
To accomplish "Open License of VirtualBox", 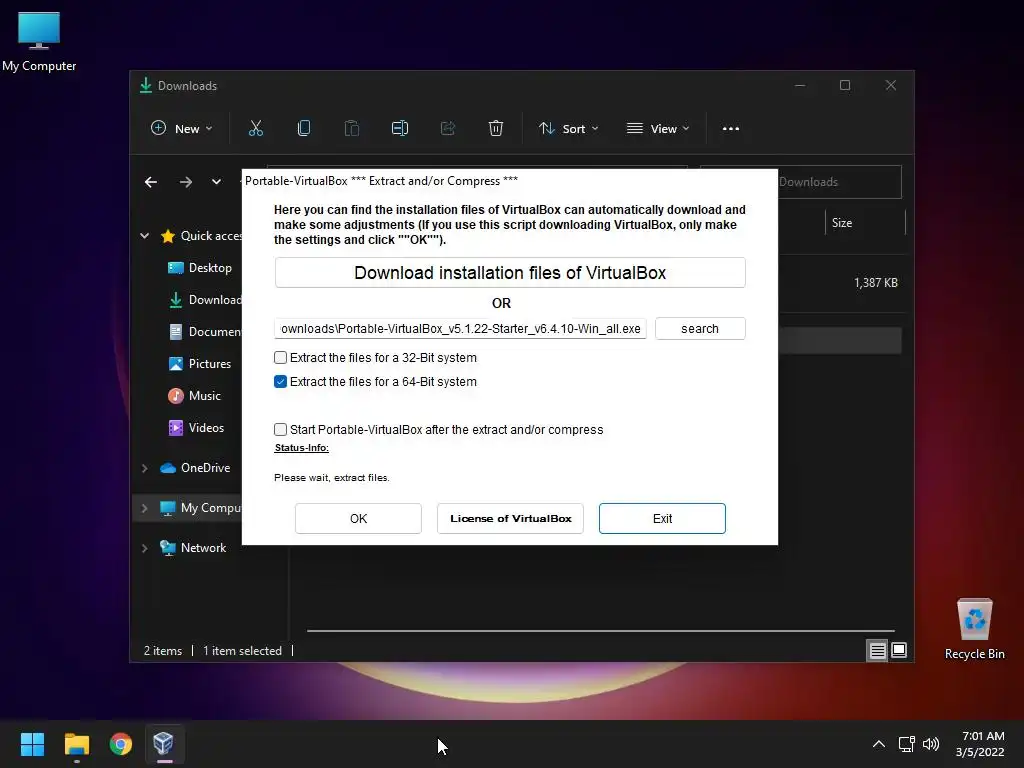I will [x=510, y=519].
